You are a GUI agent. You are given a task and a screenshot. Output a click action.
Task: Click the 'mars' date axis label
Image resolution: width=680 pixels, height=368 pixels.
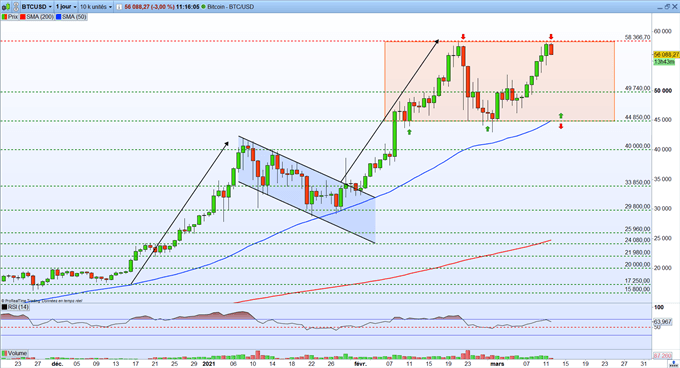(x=497, y=364)
